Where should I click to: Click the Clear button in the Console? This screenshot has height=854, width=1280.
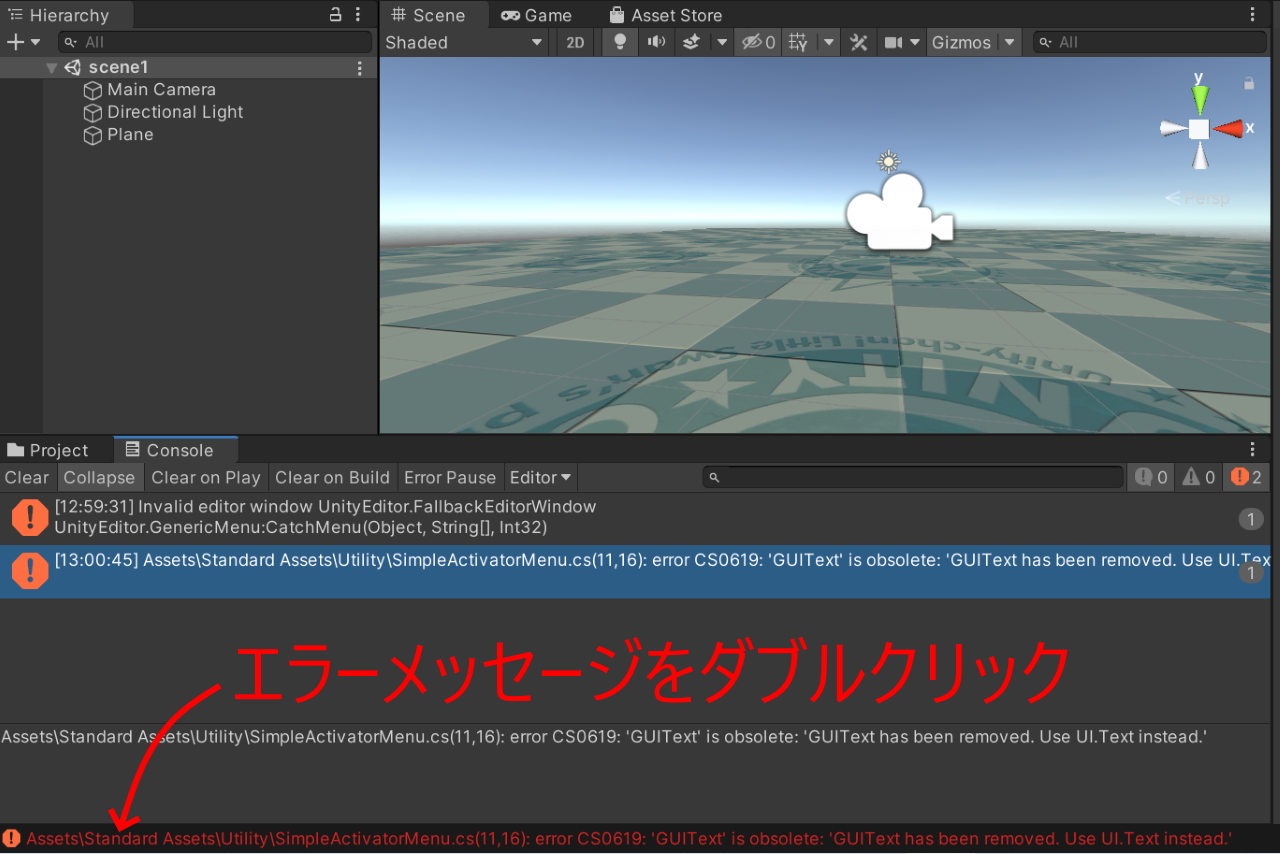coord(26,477)
